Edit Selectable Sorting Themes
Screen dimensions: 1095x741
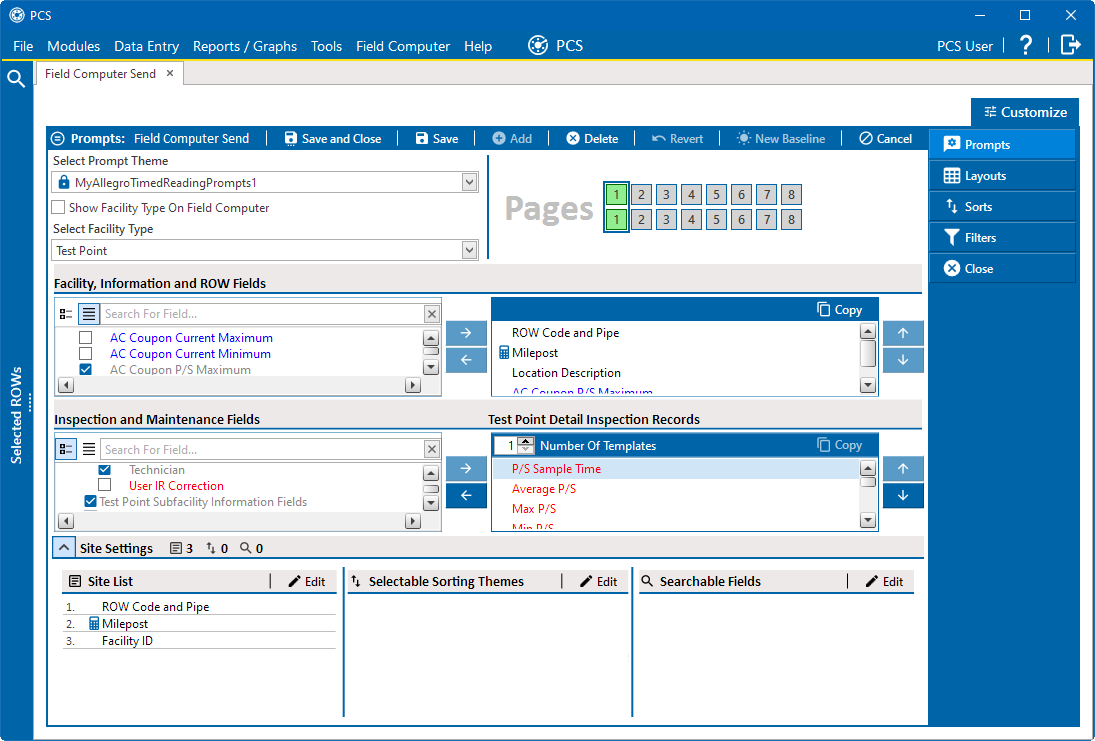(x=598, y=581)
